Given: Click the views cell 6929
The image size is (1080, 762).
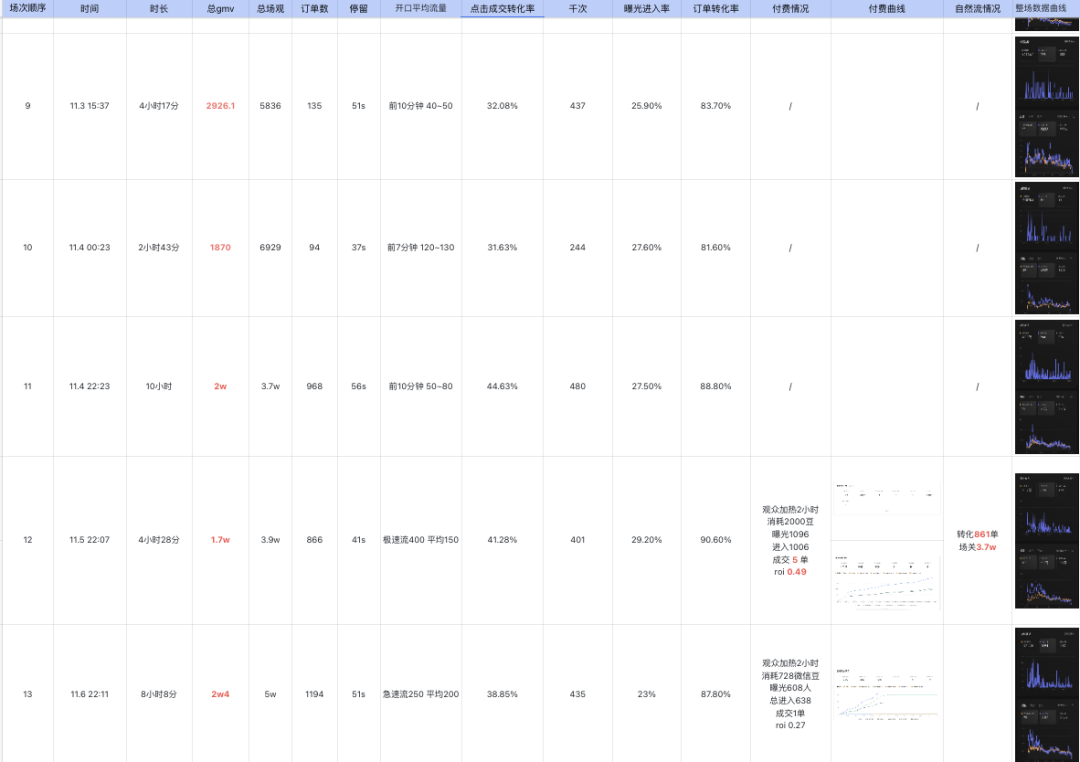Looking at the screenshot, I should click(x=270, y=247).
